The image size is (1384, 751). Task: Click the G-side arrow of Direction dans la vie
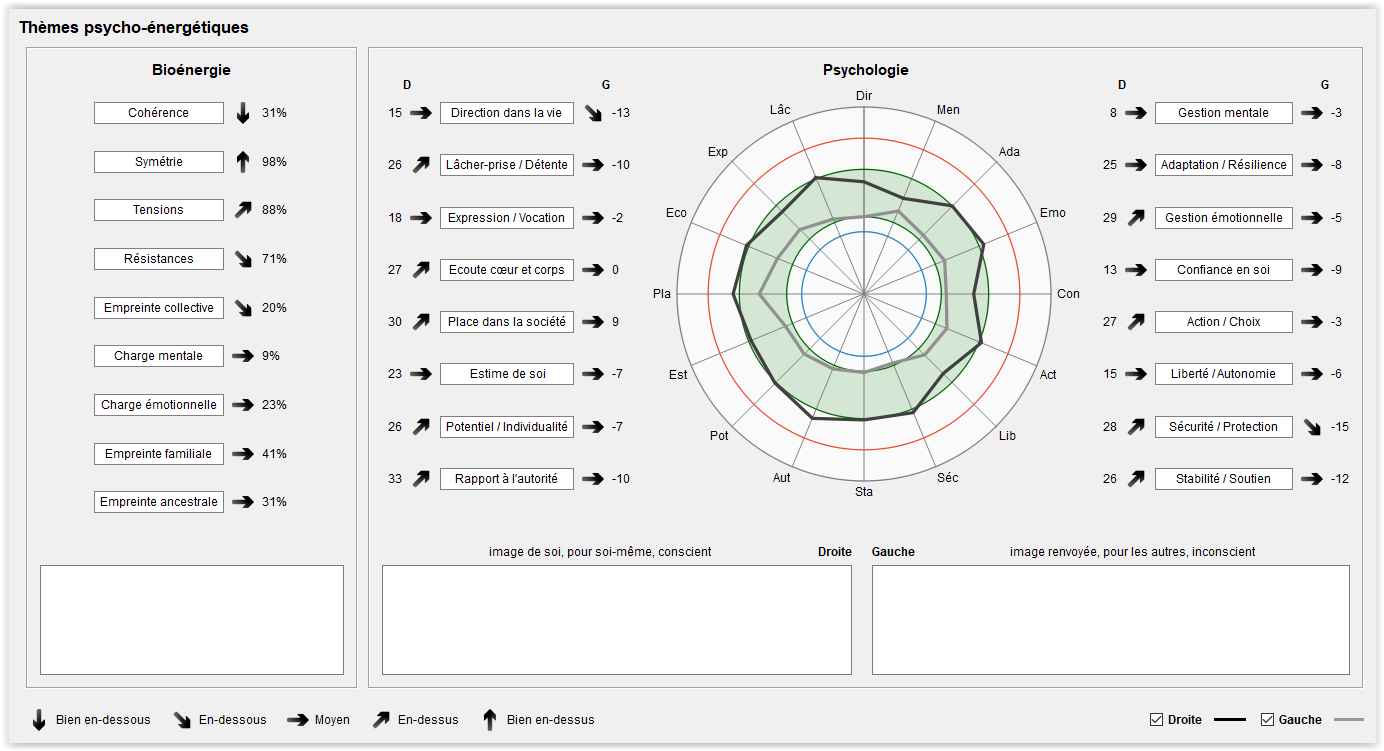pyautogui.click(x=594, y=113)
